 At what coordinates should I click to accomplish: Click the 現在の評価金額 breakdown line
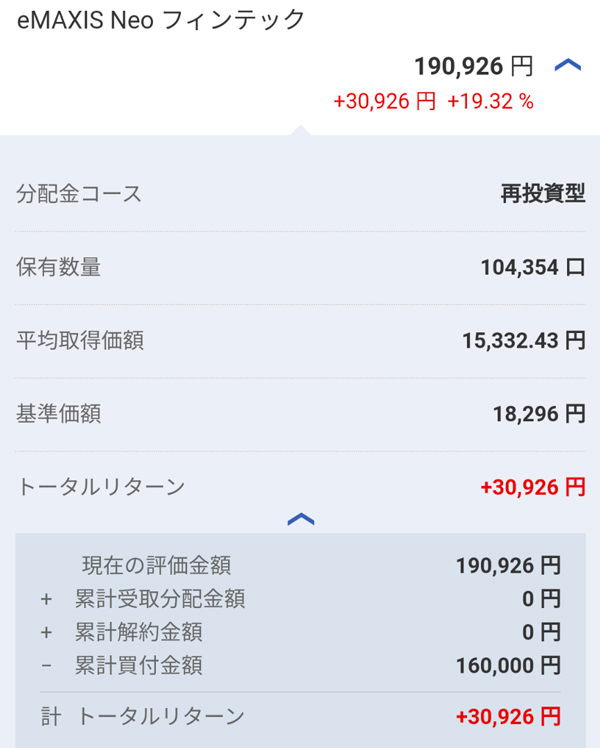156,565
